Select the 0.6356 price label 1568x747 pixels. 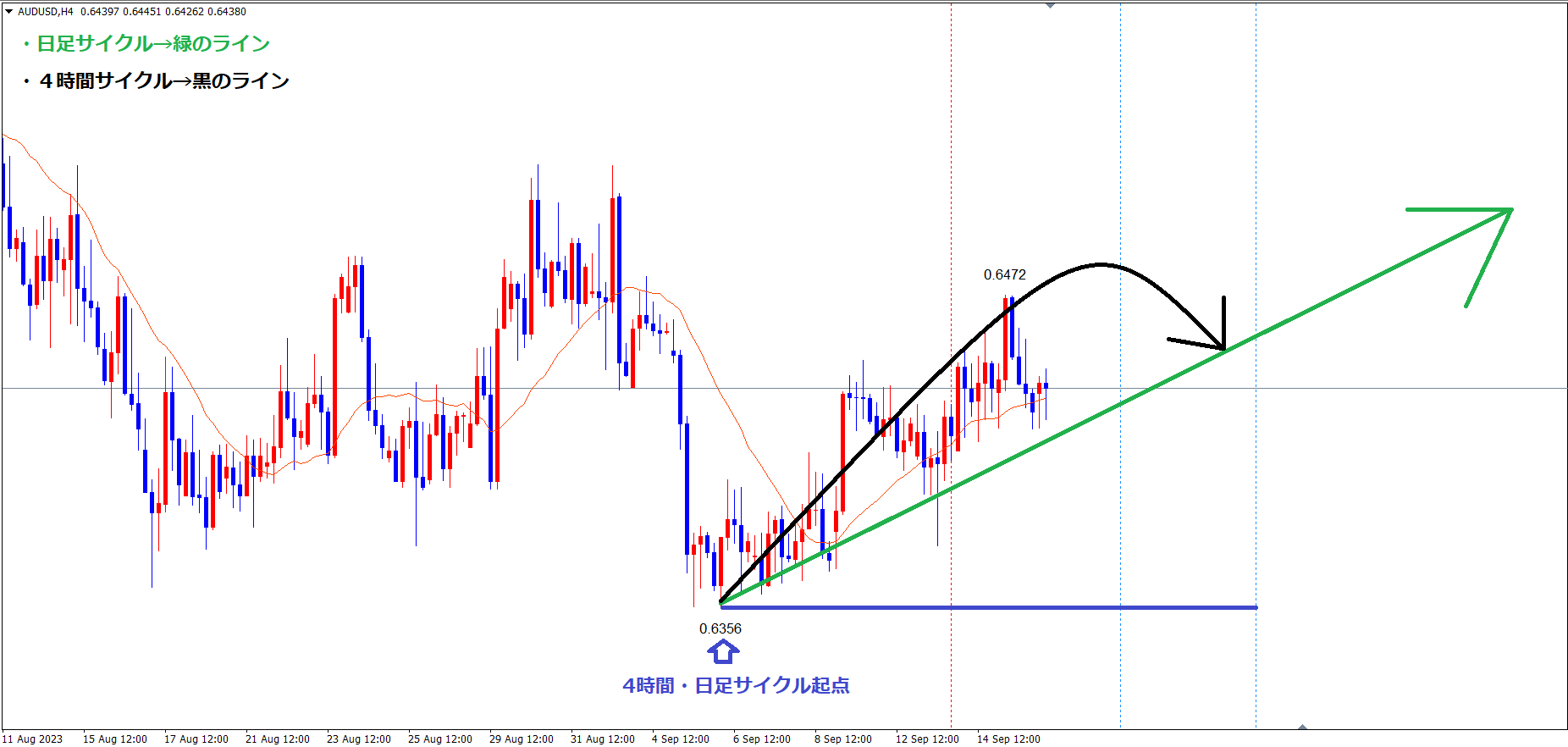click(720, 628)
